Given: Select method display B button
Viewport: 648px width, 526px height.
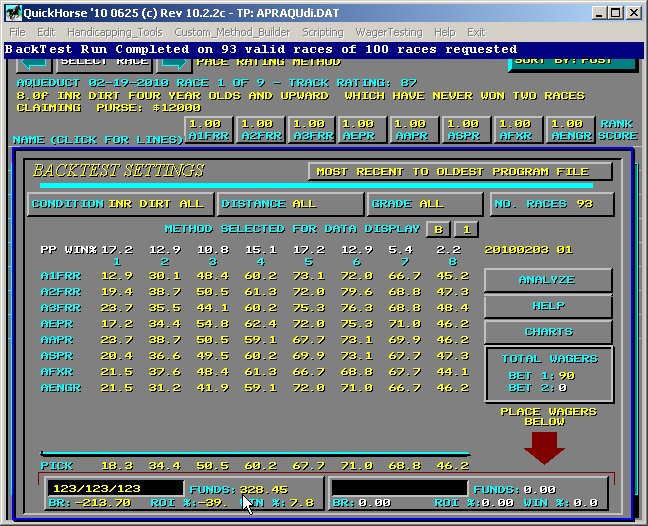Looking at the screenshot, I should [x=437, y=229].
